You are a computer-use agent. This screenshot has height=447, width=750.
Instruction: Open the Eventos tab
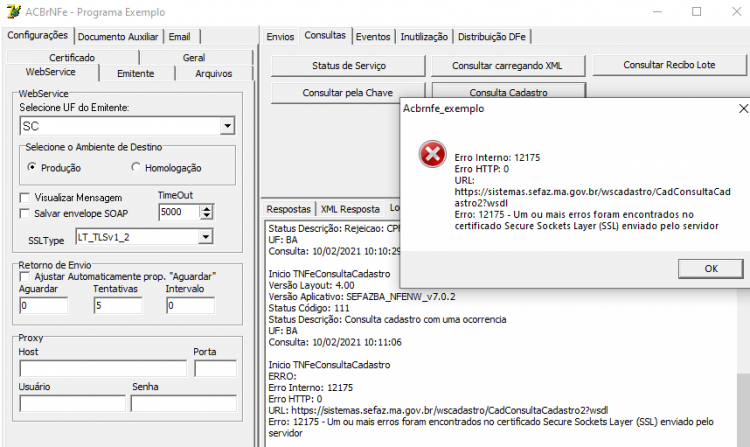tap(373, 37)
